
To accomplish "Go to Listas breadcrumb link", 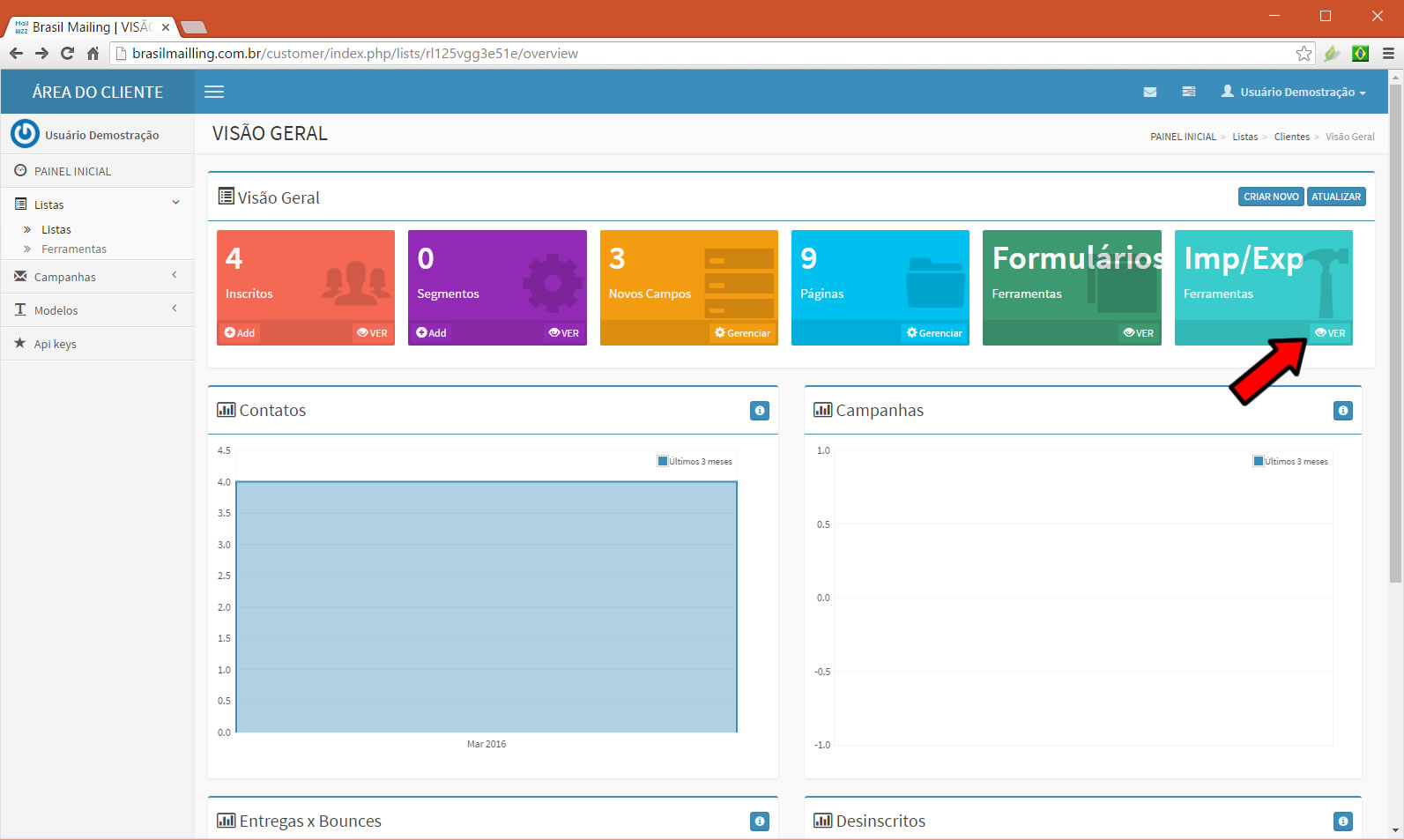I will coord(1244,137).
